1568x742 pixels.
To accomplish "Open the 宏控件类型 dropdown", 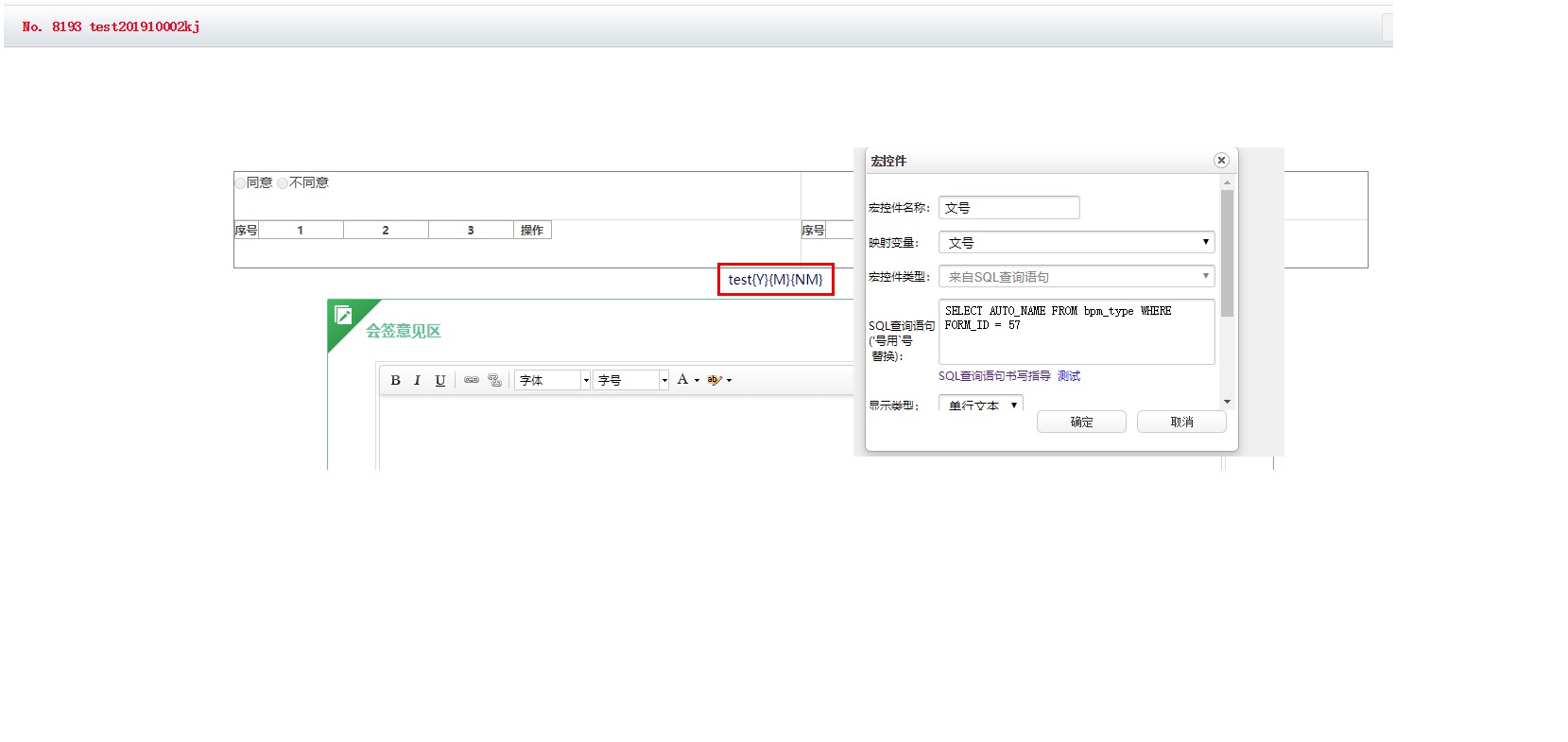I will [x=1077, y=276].
